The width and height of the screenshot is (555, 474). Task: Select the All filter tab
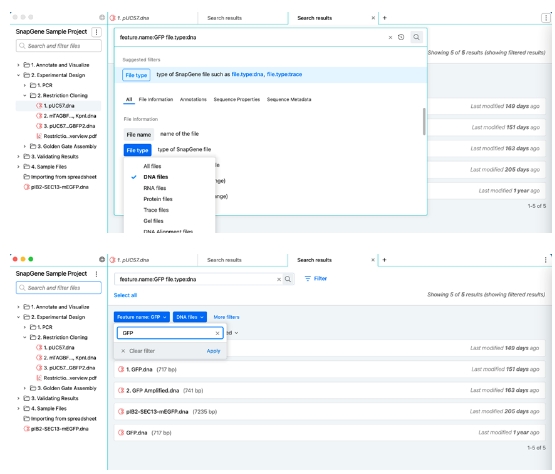[x=129, y=99]
